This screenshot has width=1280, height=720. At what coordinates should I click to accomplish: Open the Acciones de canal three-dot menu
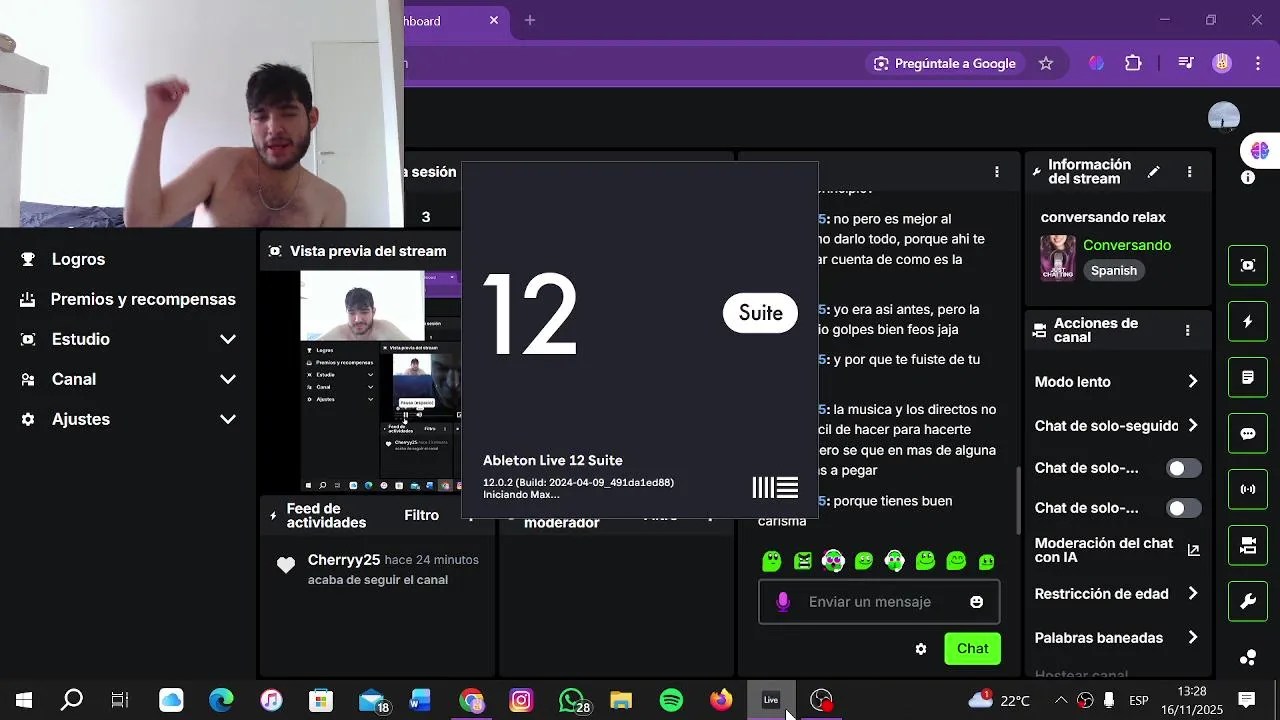pyautogui.click(x=1187, y=330)
